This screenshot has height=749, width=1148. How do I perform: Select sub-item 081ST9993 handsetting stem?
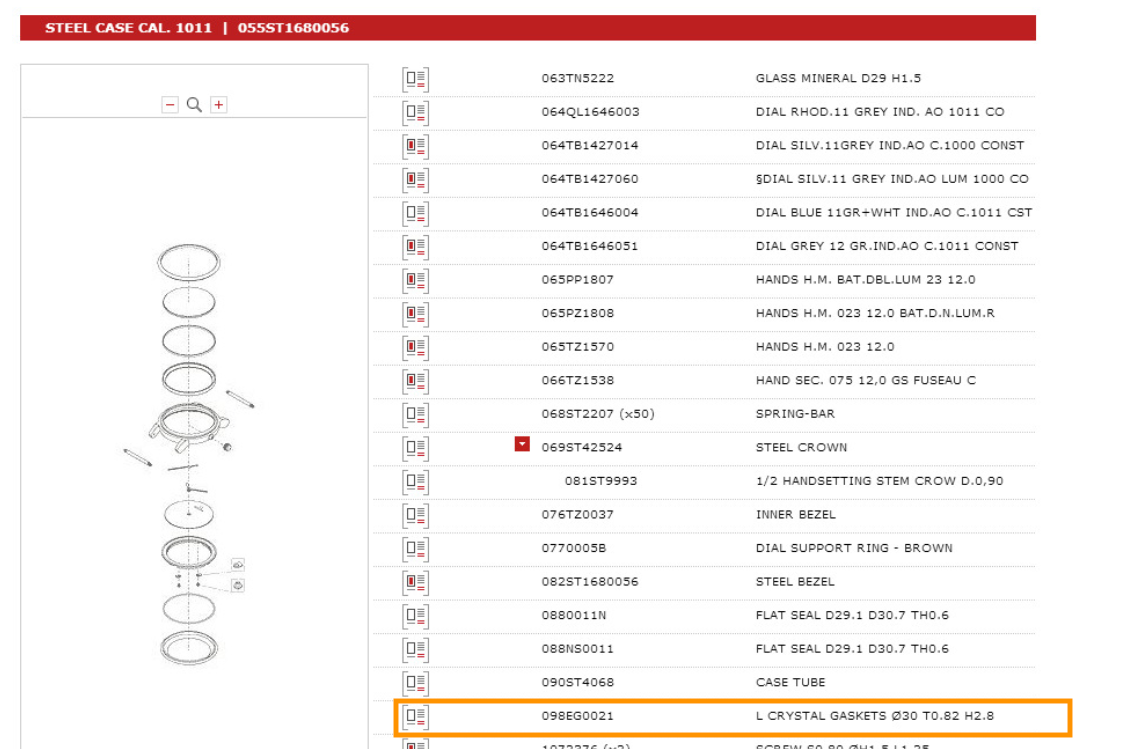point(600,481)
